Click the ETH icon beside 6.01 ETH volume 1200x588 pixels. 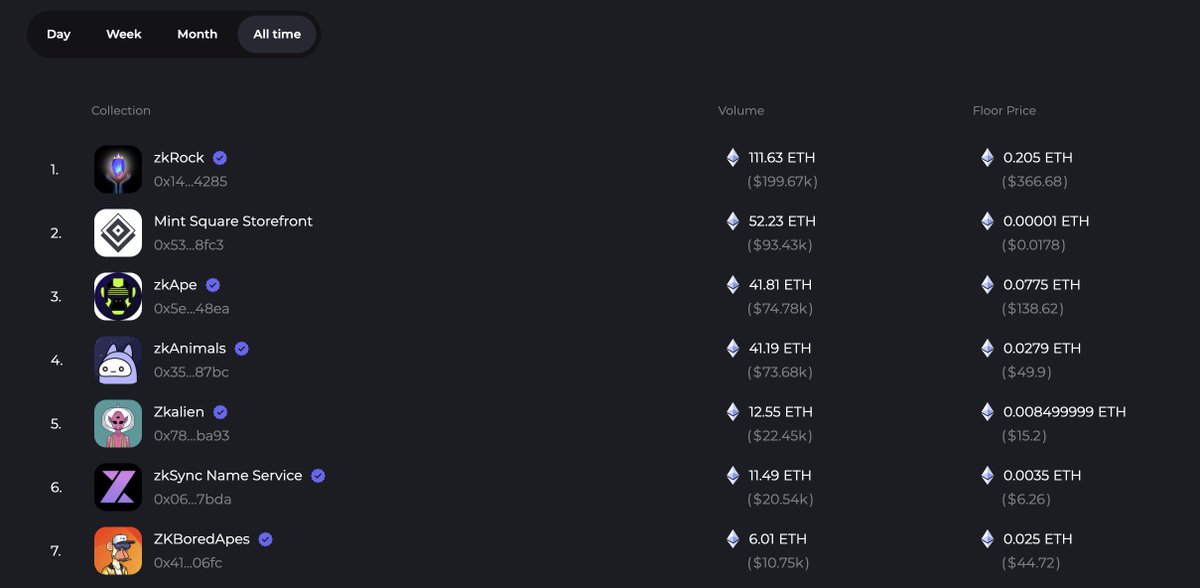click(x=733, y=538)
